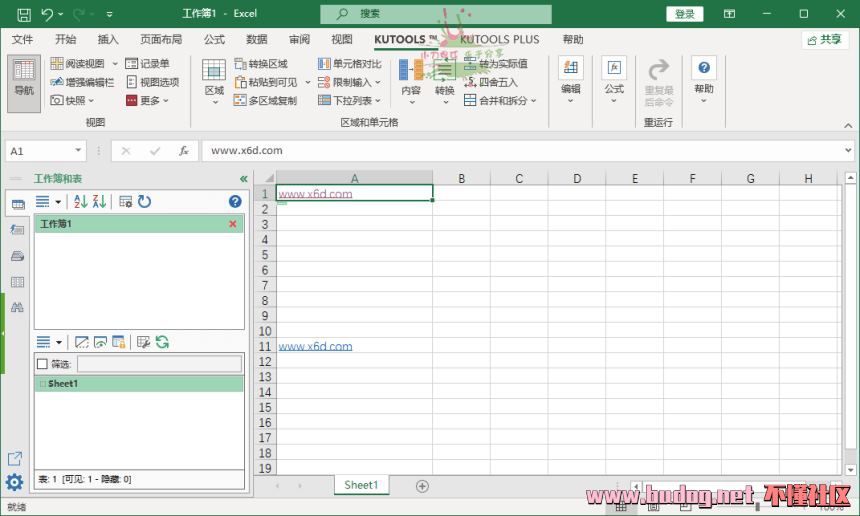Click 单元格对比 compare cells
The height and width of the screenshot is (516, 860).
coord(349,64)
